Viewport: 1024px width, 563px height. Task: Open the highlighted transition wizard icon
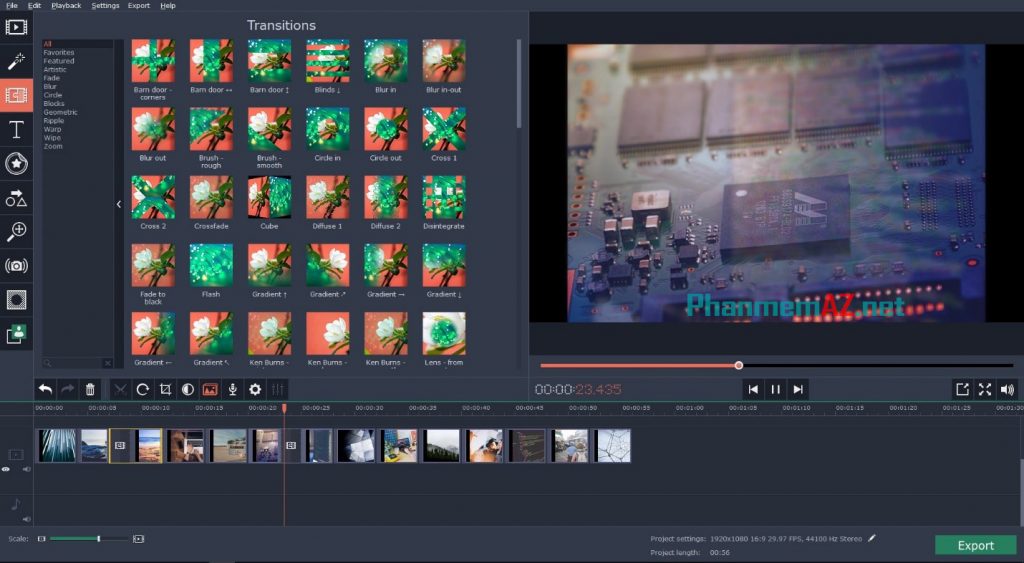click(210, 389)
